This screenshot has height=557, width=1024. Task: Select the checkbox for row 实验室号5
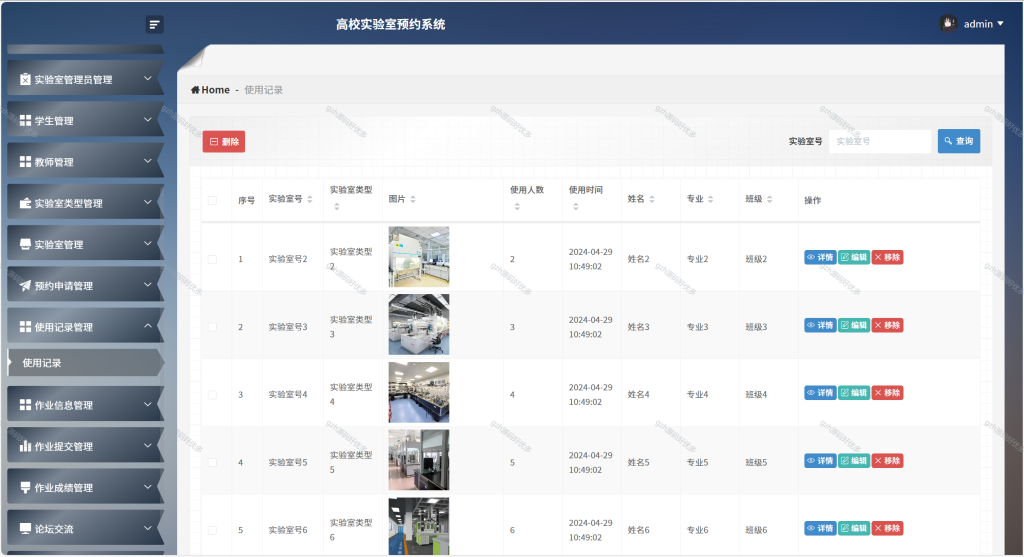tap(212, 462)
